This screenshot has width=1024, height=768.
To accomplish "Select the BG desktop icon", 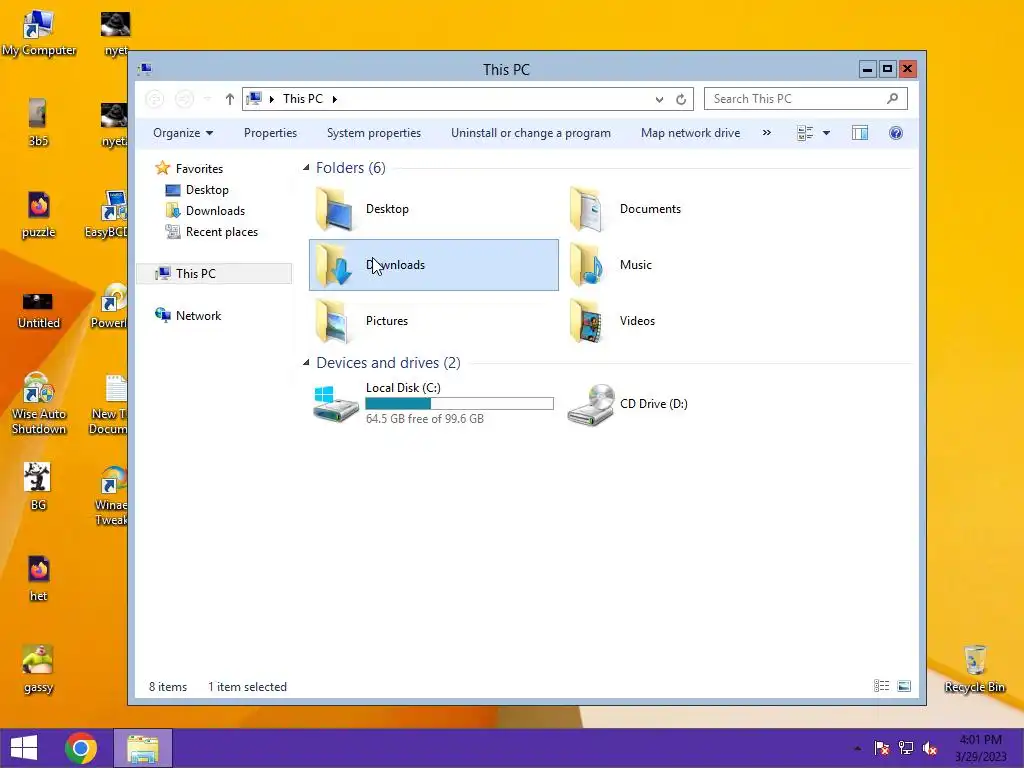I will point(37,487).
